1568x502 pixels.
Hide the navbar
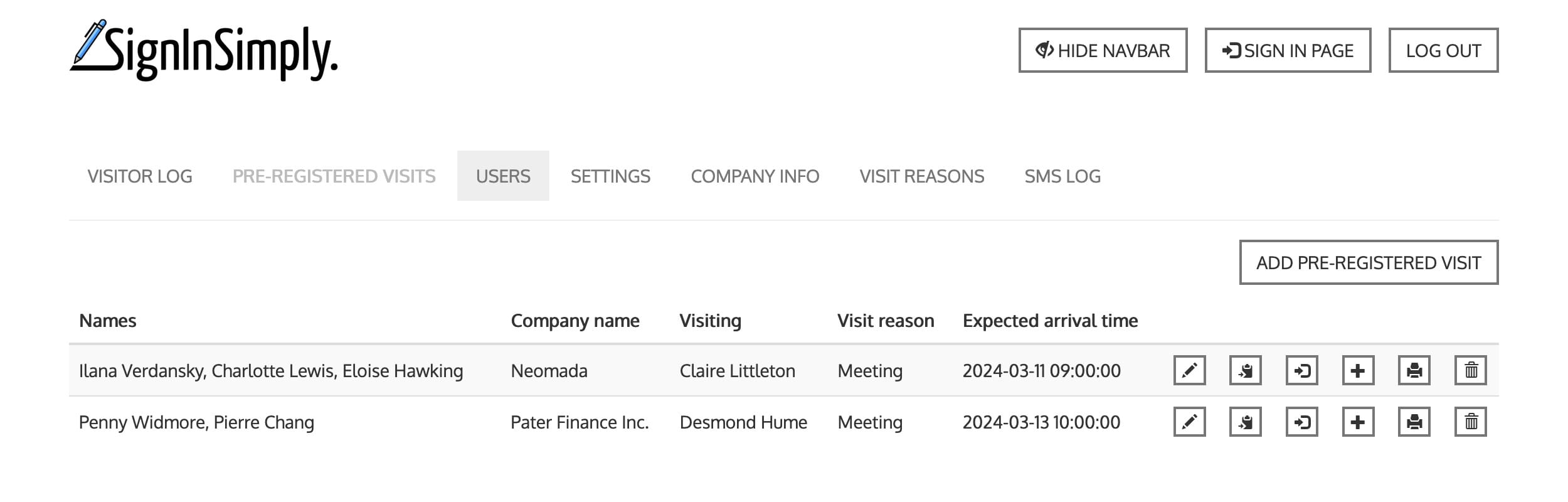point(1103,50)
